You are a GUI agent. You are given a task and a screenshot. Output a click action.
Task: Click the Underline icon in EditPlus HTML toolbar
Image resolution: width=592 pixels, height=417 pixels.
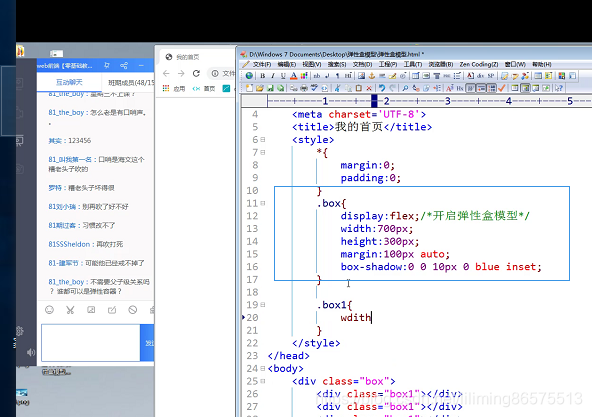coord(283,76)
